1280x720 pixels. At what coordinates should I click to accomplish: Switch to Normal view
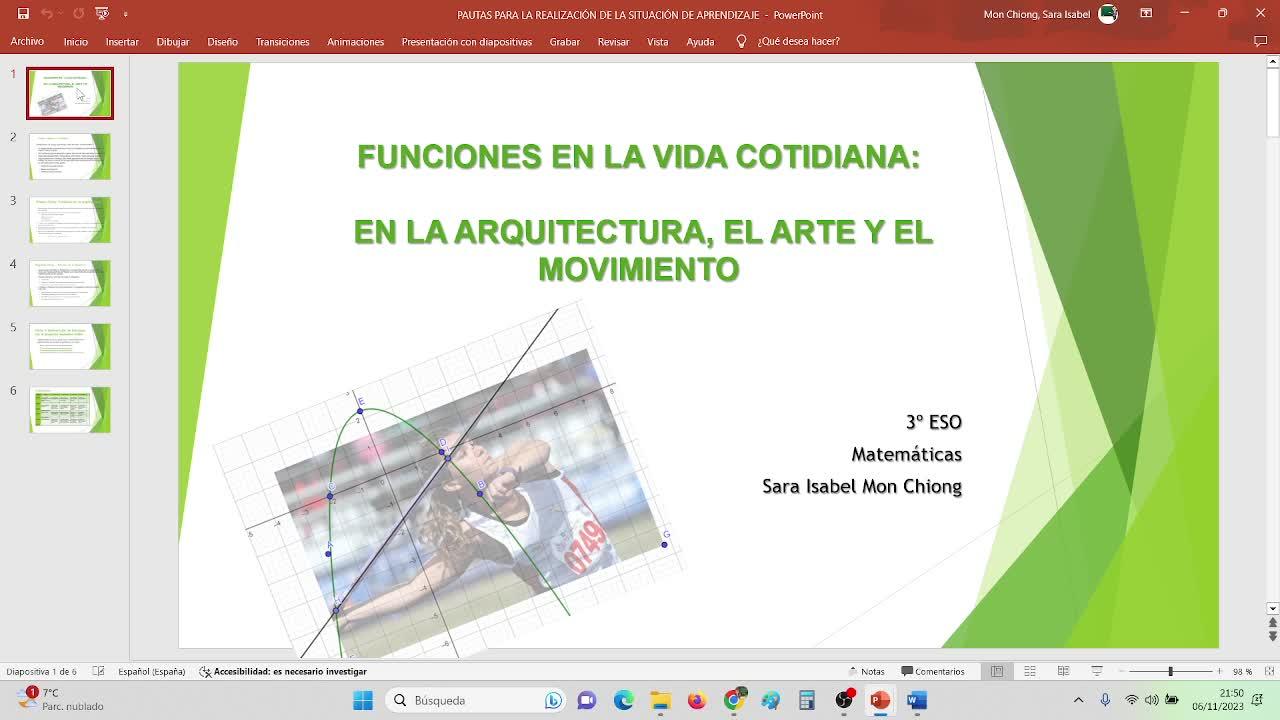(997, 671)
